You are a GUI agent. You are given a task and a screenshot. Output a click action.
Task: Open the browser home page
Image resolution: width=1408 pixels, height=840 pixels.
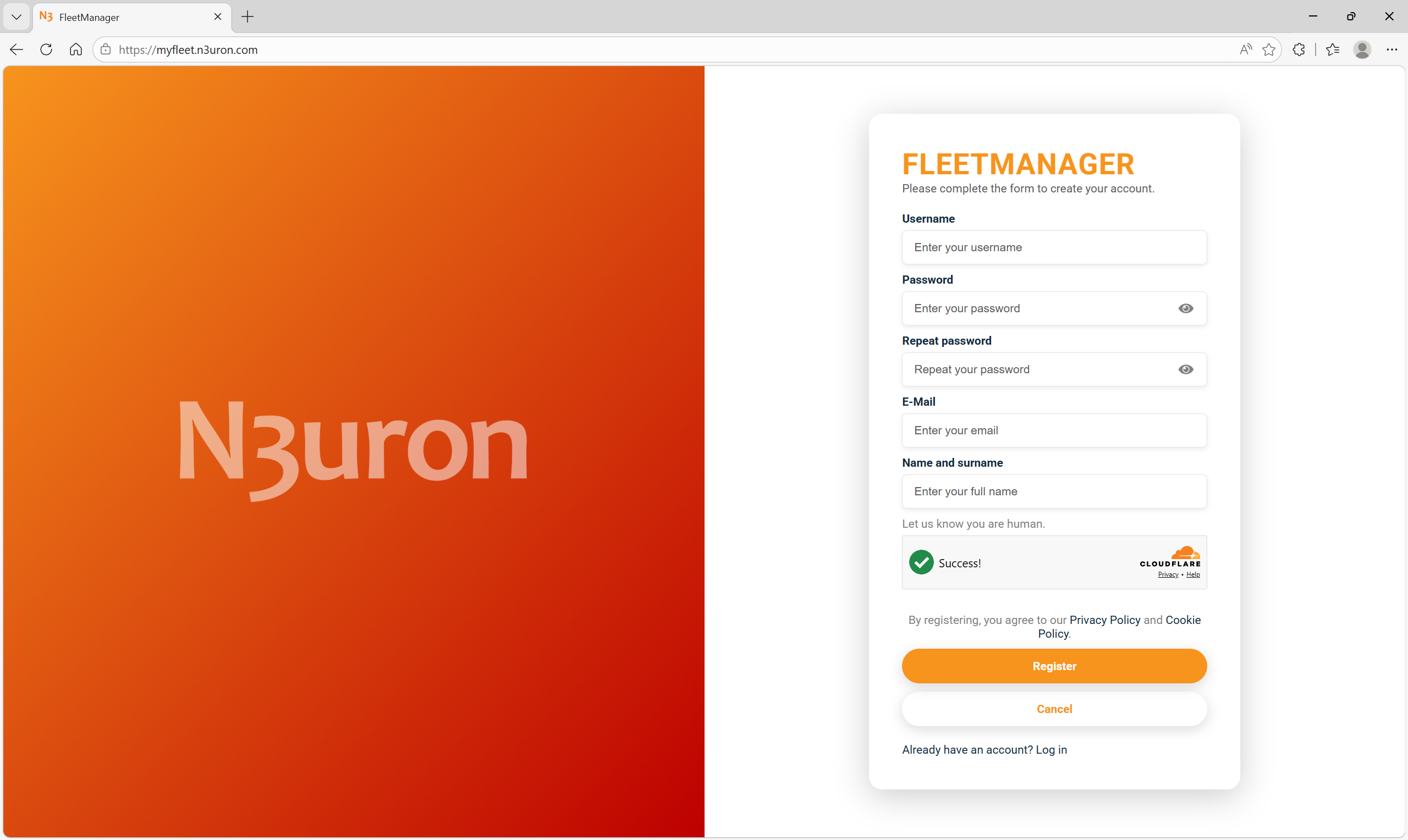point(76,50)
